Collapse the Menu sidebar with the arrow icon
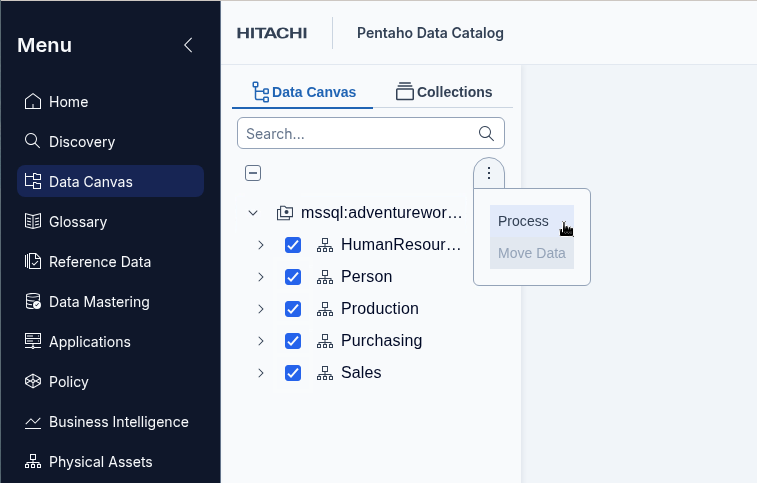757x483 pixels. pos(187,45)
